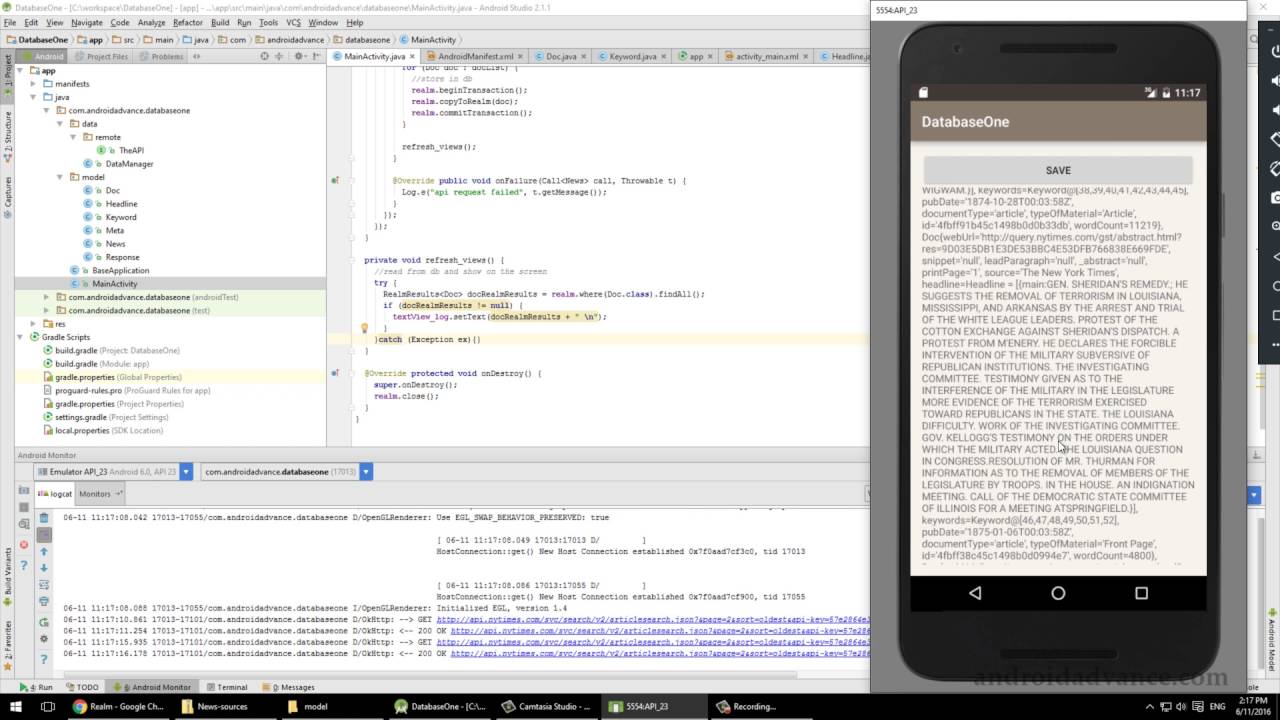Image resolution: width=1280 pixels, height=720 pixels.
Task: Click the upper help question mark in Android Monitor
Action: [24, 563]
